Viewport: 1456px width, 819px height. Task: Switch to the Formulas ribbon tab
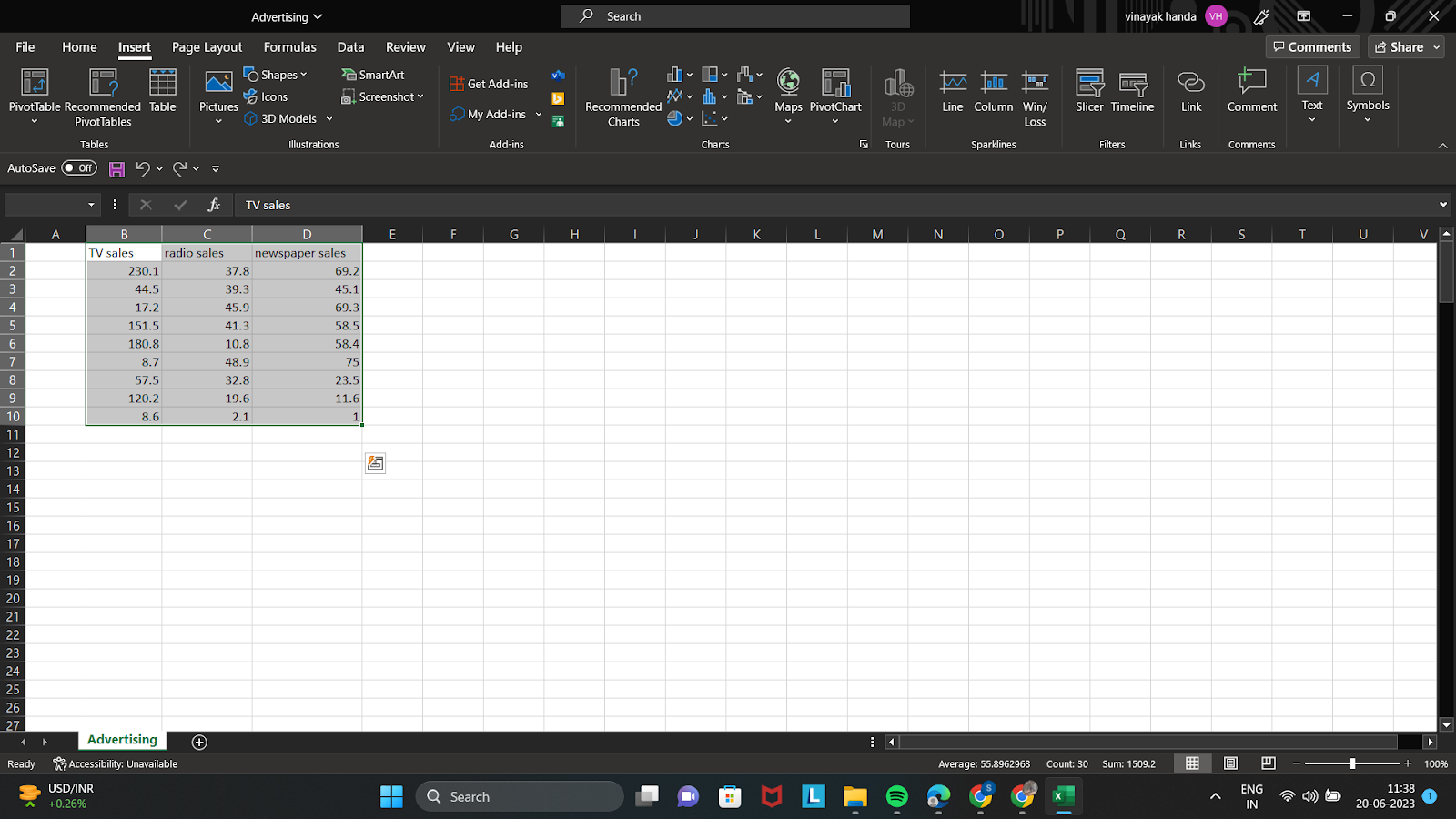tap(289, 46)
